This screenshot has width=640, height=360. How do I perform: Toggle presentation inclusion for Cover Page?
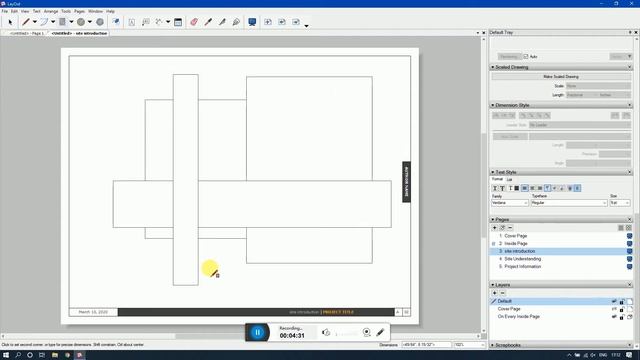[629, 236]
